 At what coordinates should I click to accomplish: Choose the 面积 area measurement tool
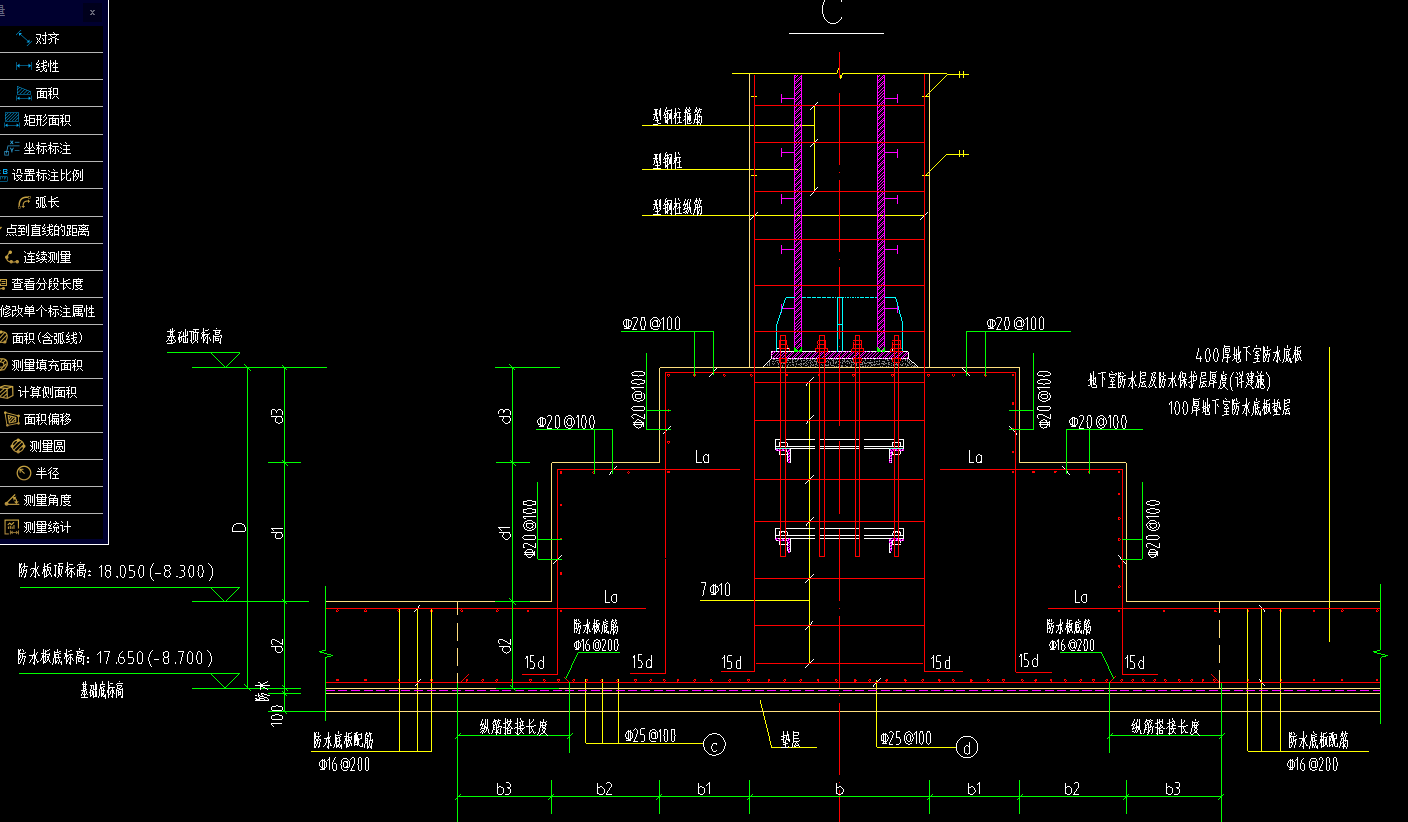[47, 93]
